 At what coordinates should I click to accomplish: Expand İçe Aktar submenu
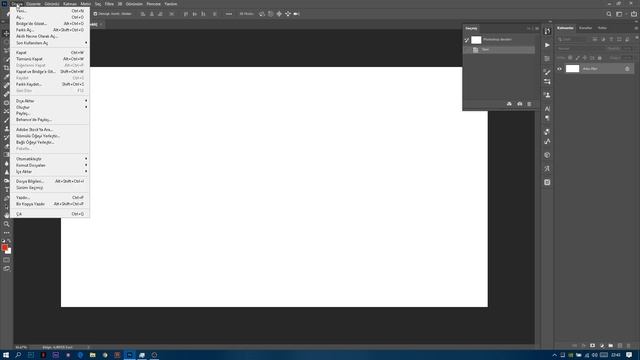click(x=51, y=172)
